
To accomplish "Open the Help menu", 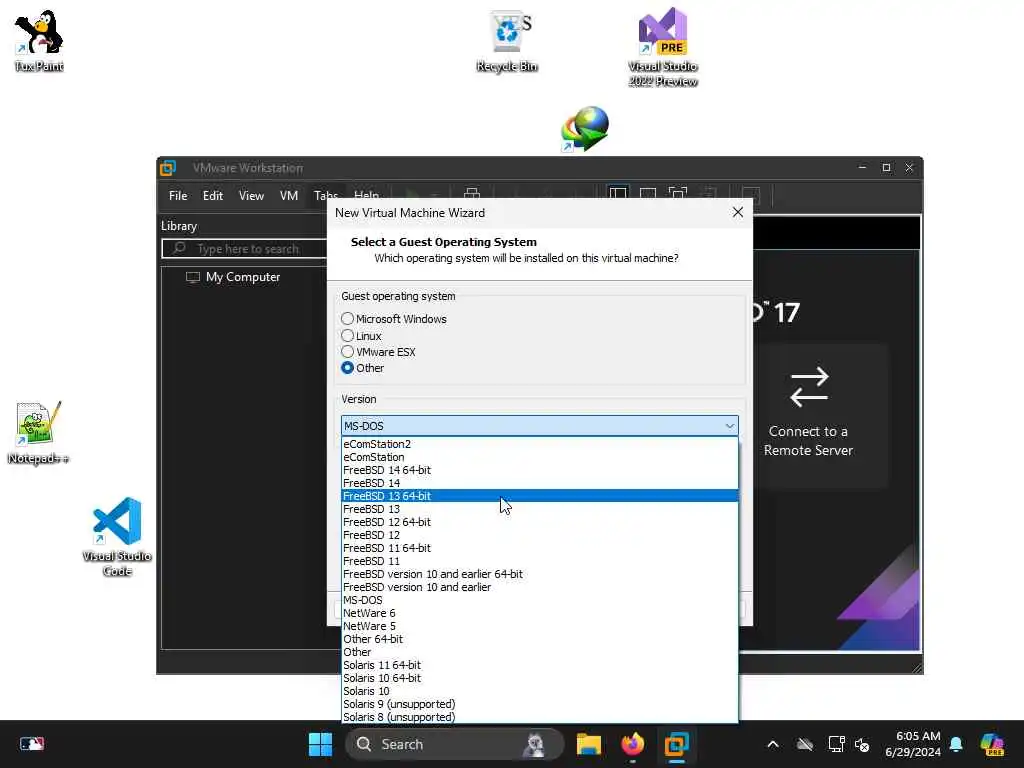I will (x=366, y=195).
